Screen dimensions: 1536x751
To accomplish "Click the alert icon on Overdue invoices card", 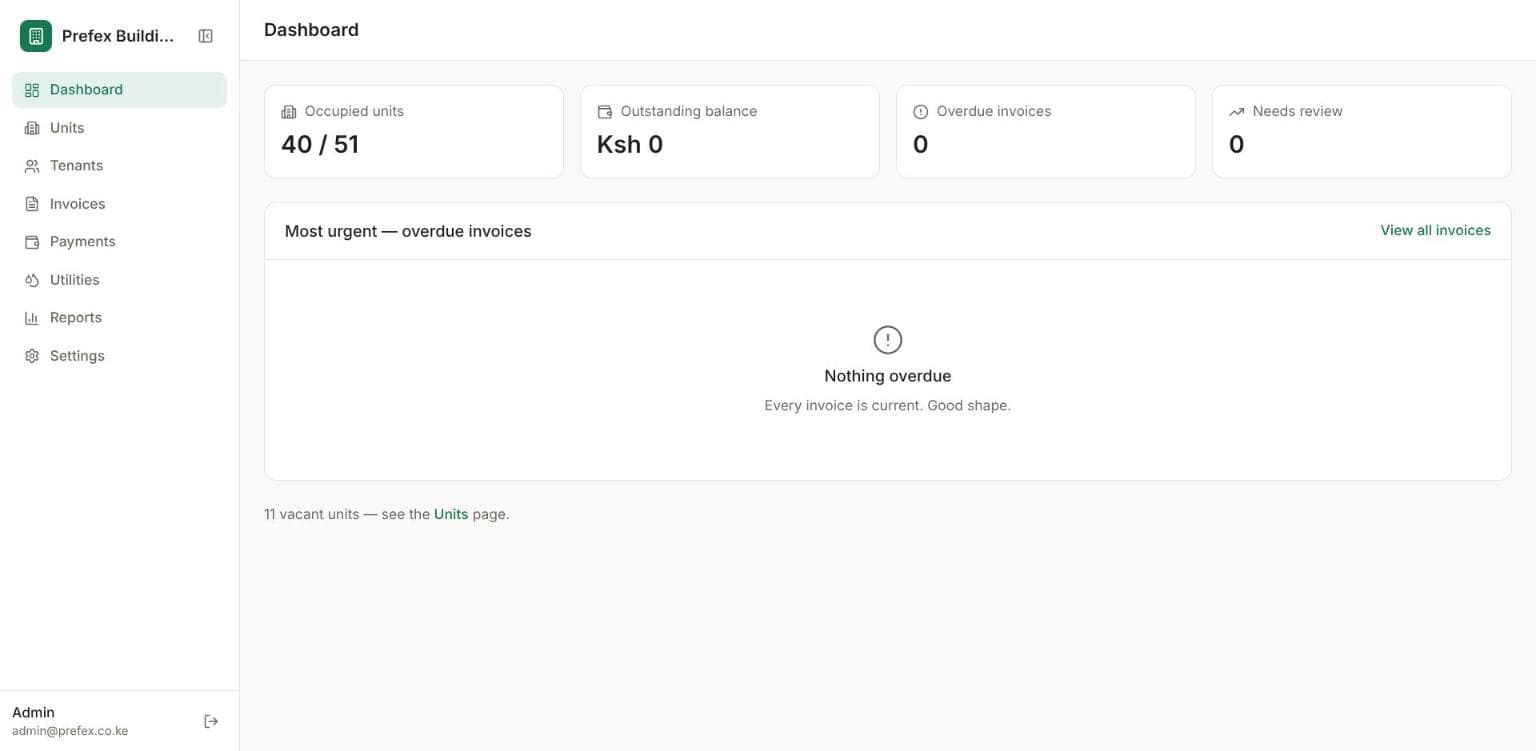I will [921, 112].
